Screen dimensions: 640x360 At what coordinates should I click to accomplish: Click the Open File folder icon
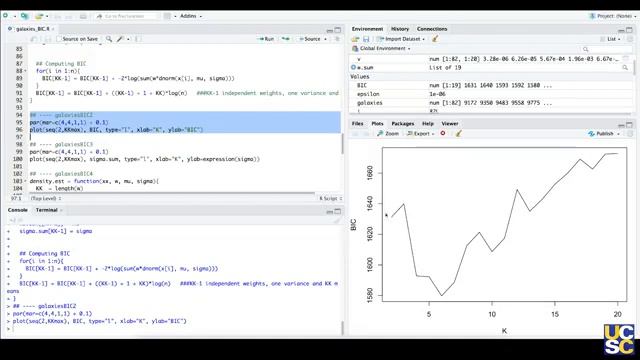[39, 16]
